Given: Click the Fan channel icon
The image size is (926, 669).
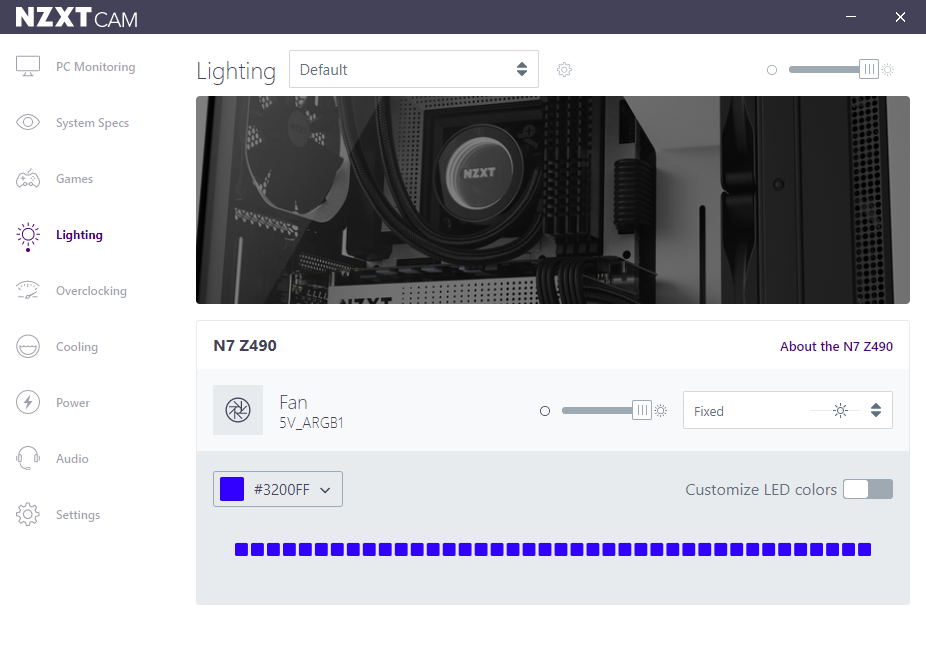Looking at the screenshot, I should (x=238, y=410).
